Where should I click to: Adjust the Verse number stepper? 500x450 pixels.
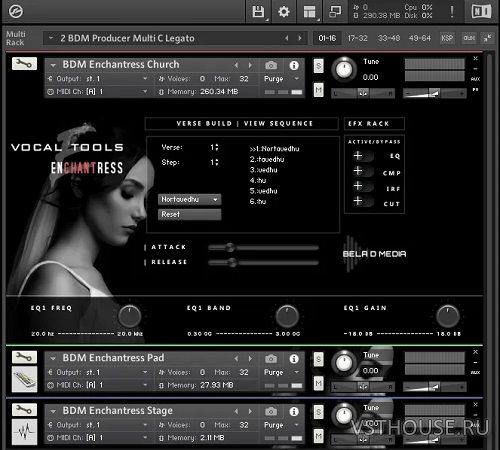(215, 147)
